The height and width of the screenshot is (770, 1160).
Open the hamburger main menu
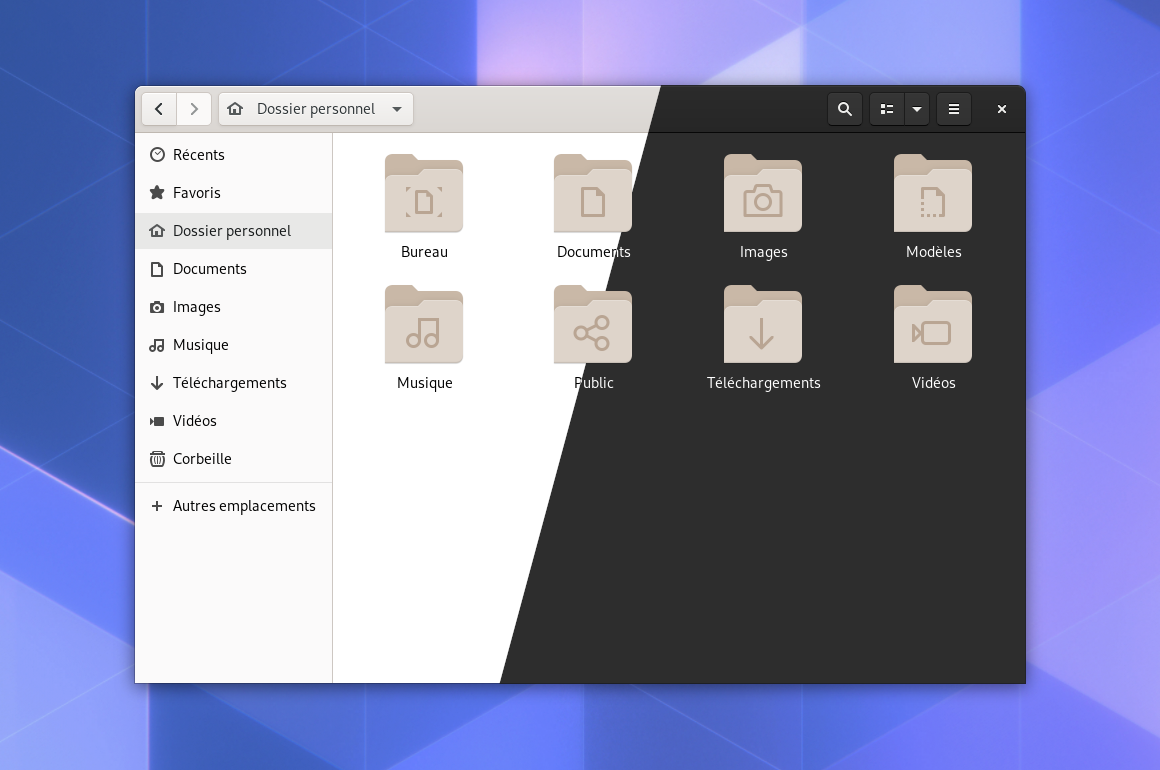tap(954, 109)
